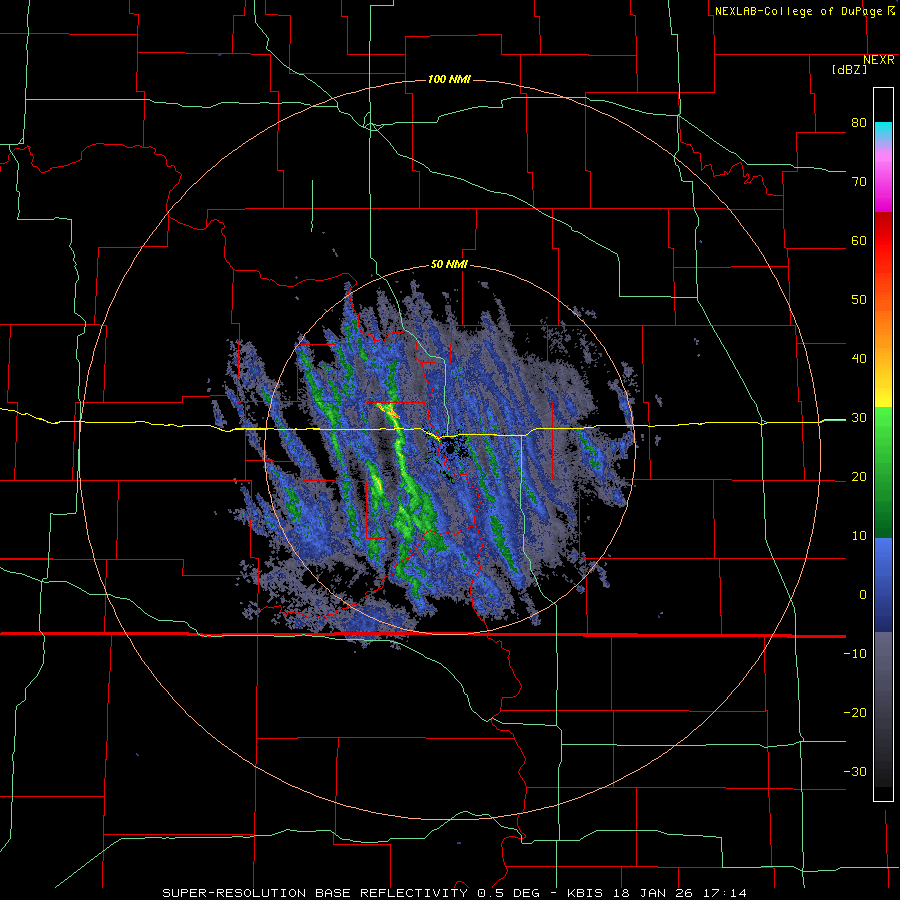This screenshot has height=900, width=900.
Task: Click the SUPER-RESOLUTION BASE REFLECTIVITY caption
Action: click(315, 893)
